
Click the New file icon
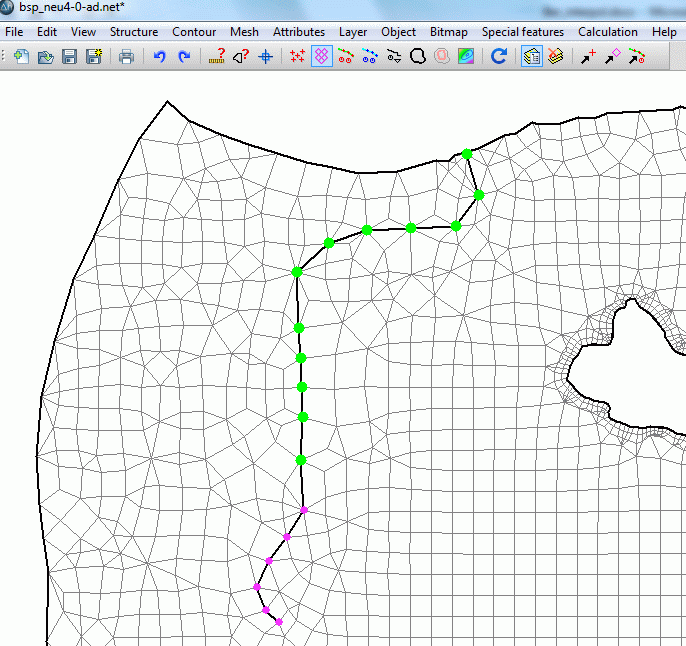coord(21,56)
